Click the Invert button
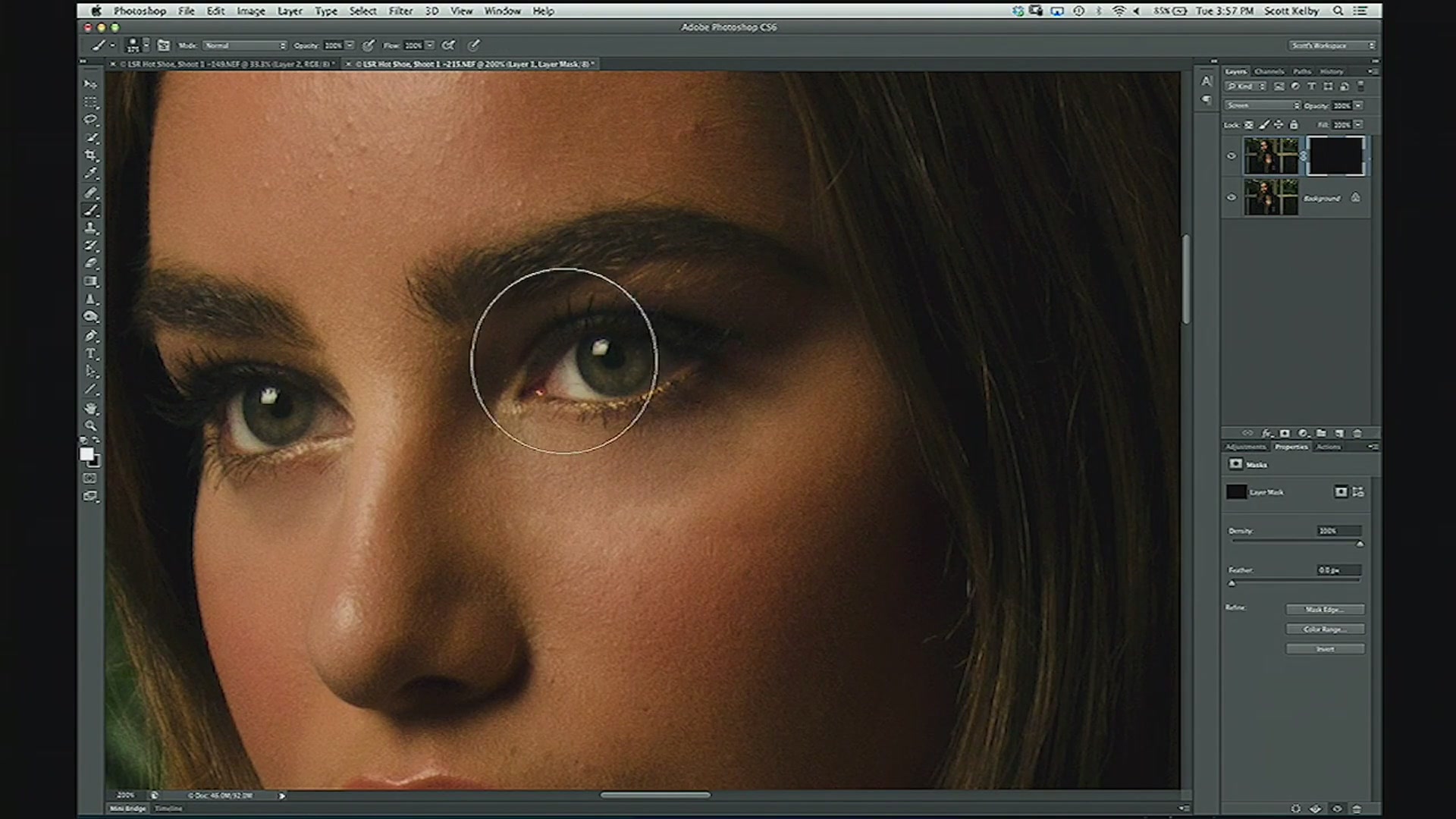The width and height of the screenshot is (1456, 819). click(x=1325, y=649)
